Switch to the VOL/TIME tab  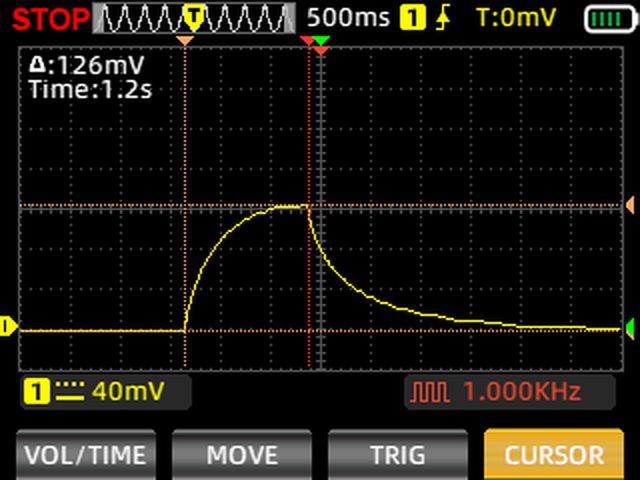pyautogui.click(x=85, y=455)
